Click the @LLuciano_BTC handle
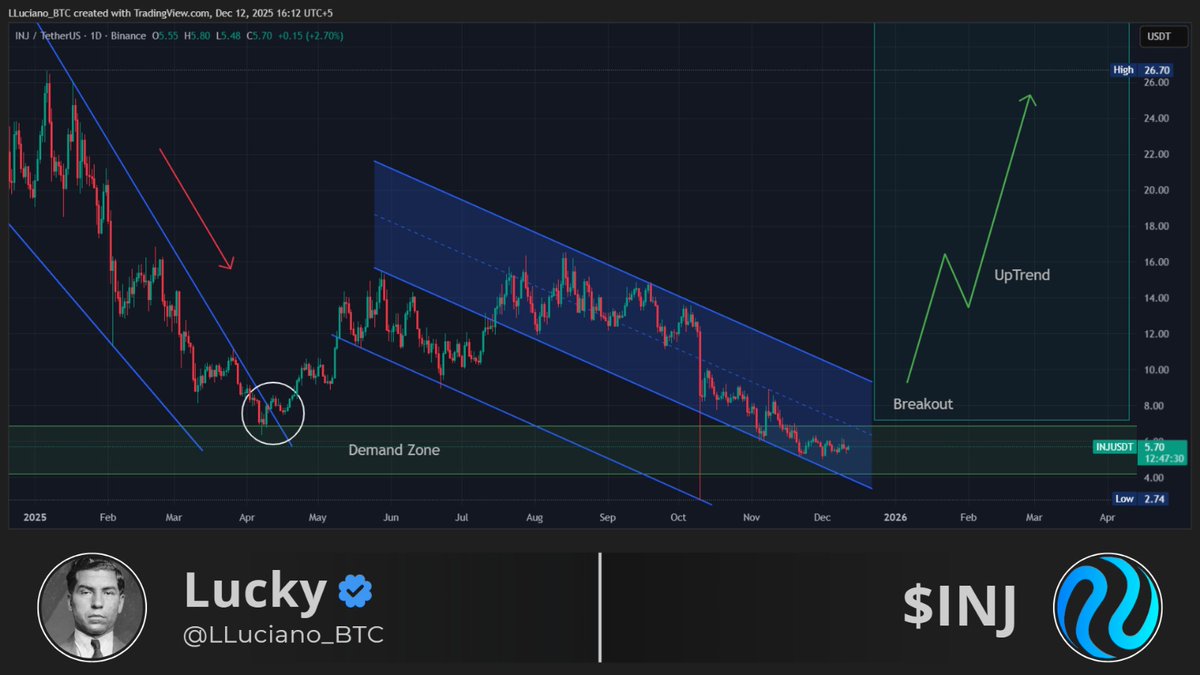 [x=283, y=633]
